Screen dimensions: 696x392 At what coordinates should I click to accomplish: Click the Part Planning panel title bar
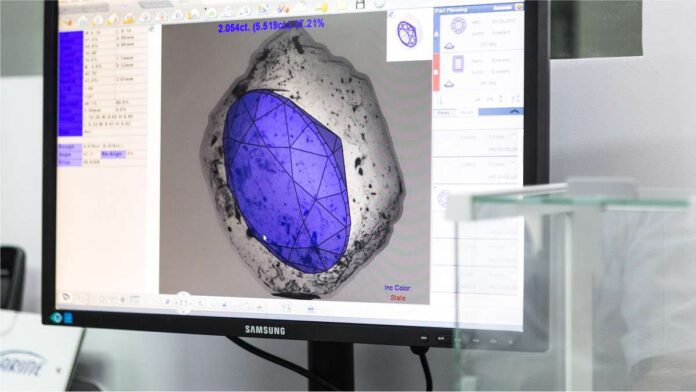click(478, 9)
